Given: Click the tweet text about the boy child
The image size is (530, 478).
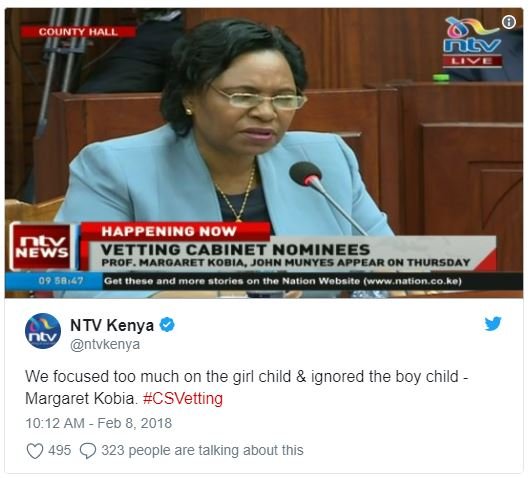Looking at the screenshot, I should (246, 387).
